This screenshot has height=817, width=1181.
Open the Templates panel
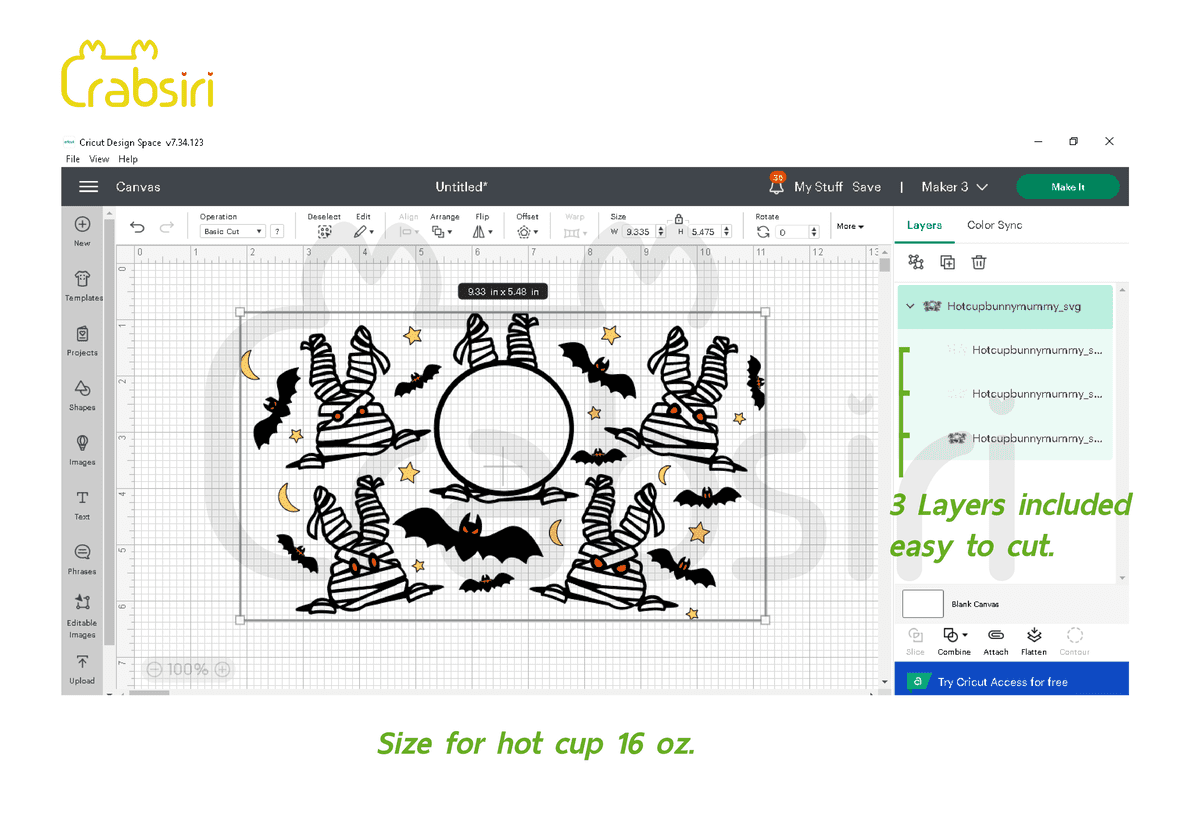[82, 284]
